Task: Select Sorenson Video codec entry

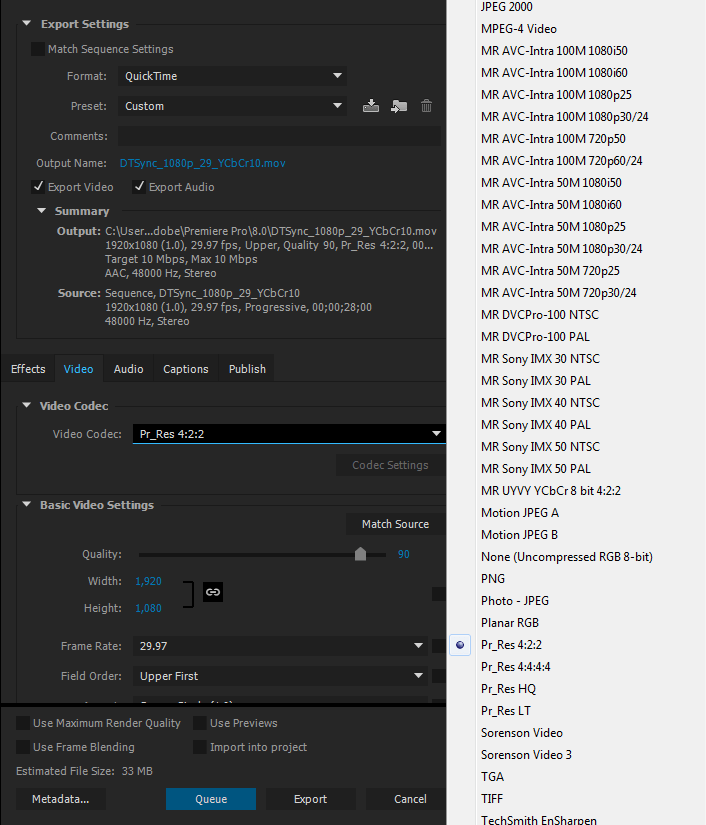Action: click(522, 733)
